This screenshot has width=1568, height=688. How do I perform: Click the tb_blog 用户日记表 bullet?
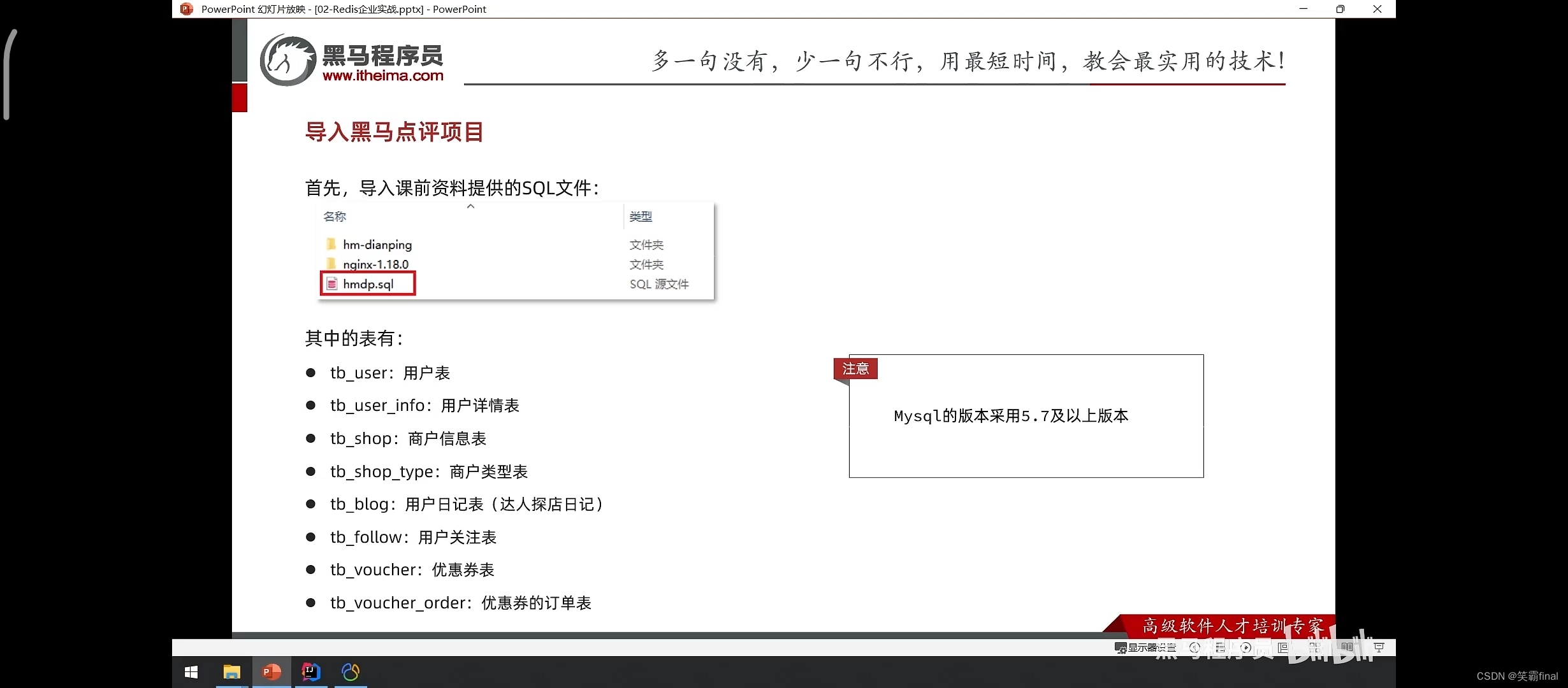coord(467,505)
